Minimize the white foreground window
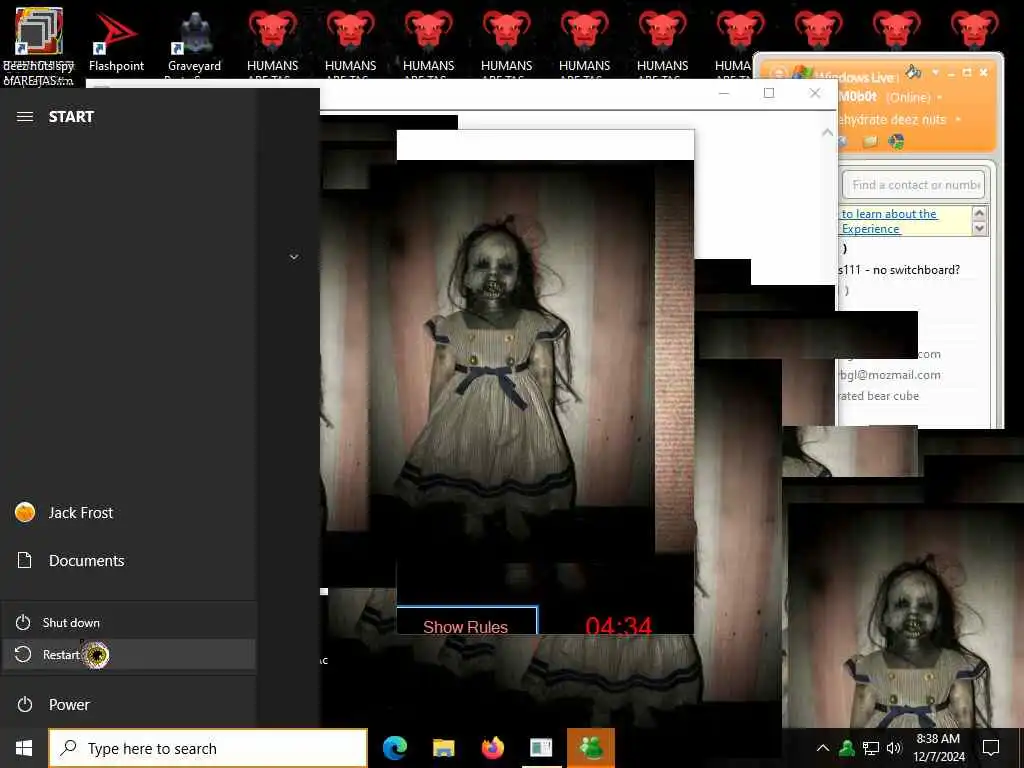 tap(724, 93)
